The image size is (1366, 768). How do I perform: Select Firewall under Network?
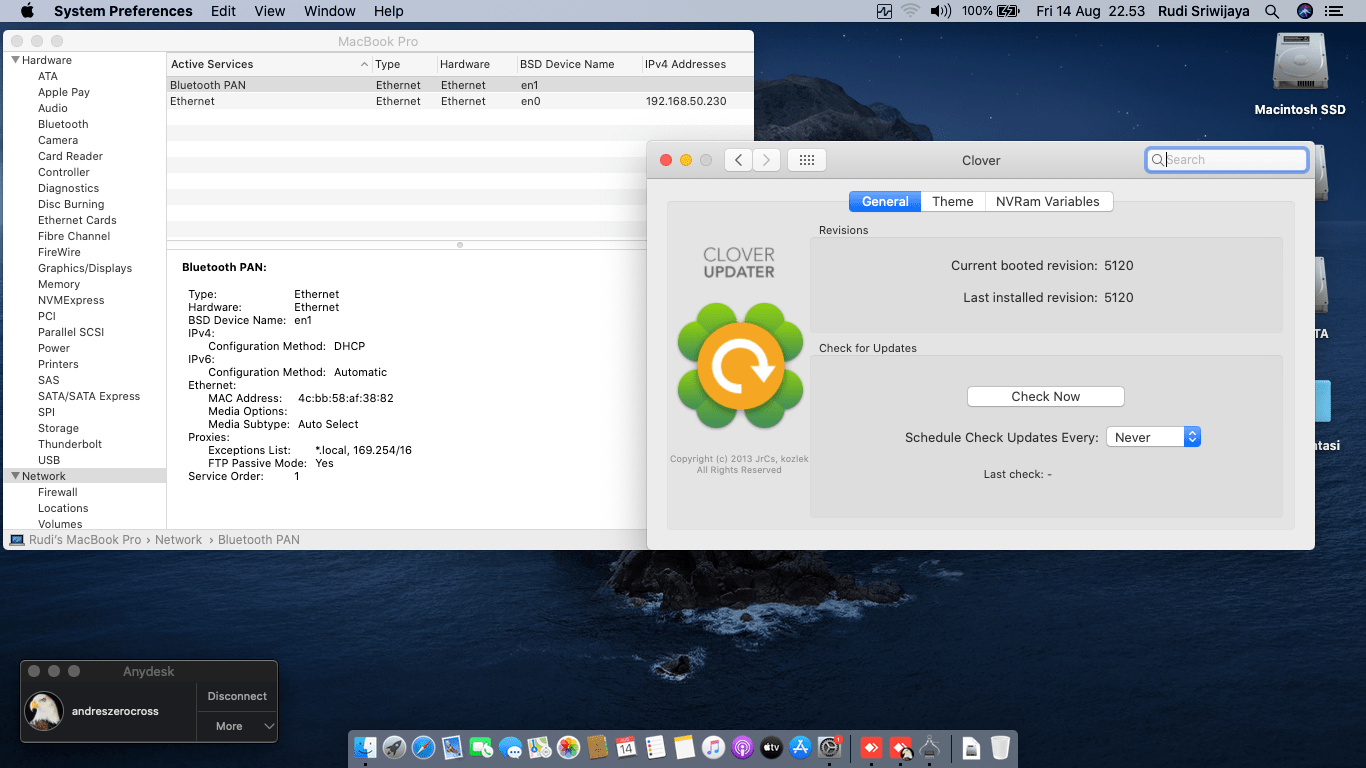[x=58, y=492]
